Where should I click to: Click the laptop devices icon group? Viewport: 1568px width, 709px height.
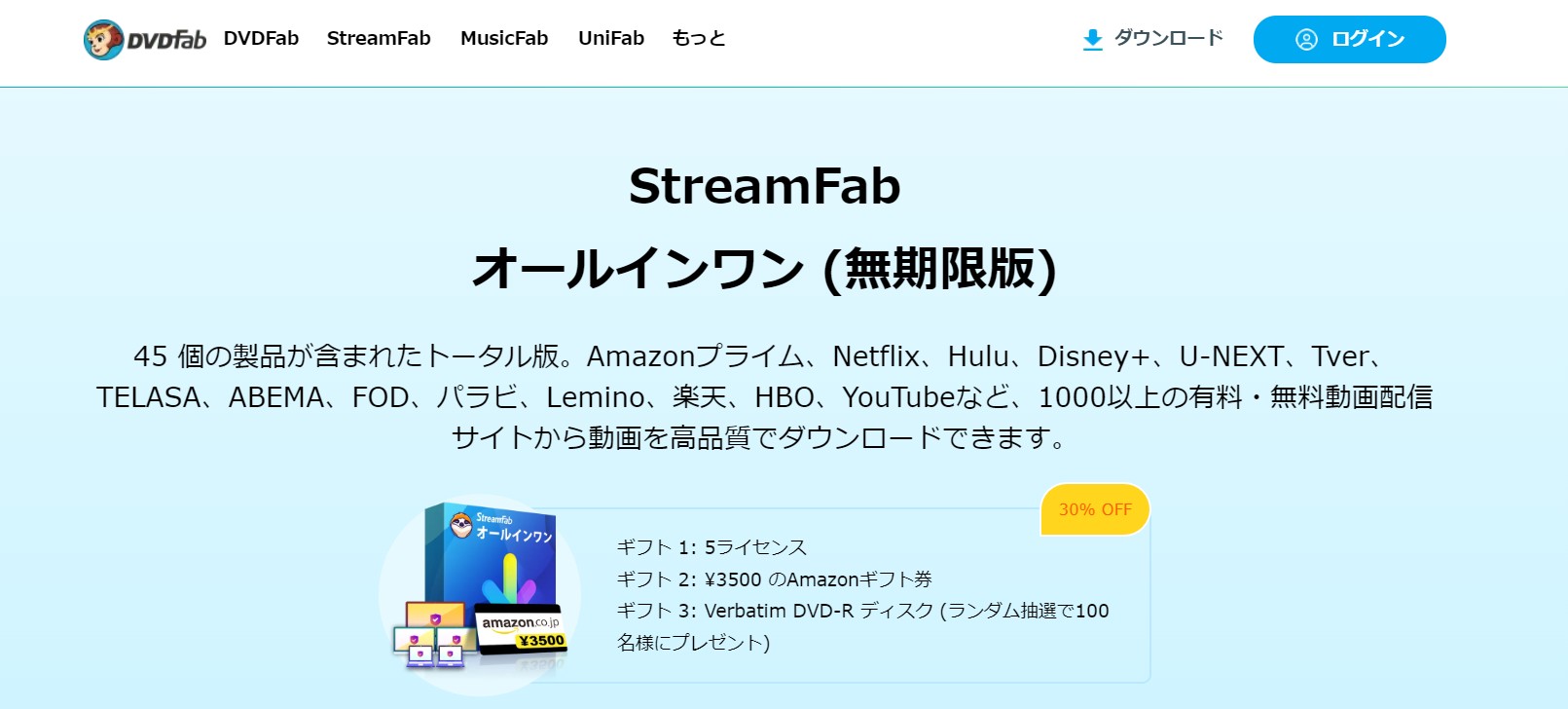pos(434,634)
